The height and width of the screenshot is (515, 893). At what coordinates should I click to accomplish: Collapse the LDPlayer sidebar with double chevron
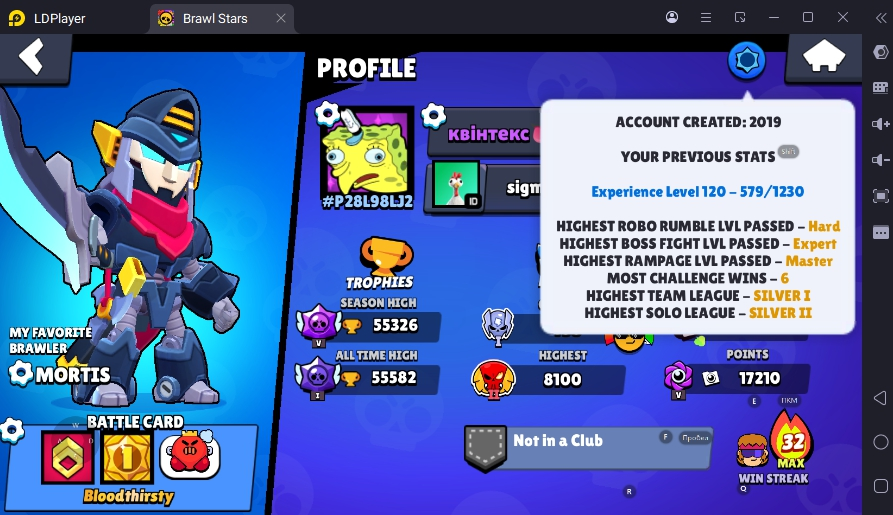coord(880,18)
